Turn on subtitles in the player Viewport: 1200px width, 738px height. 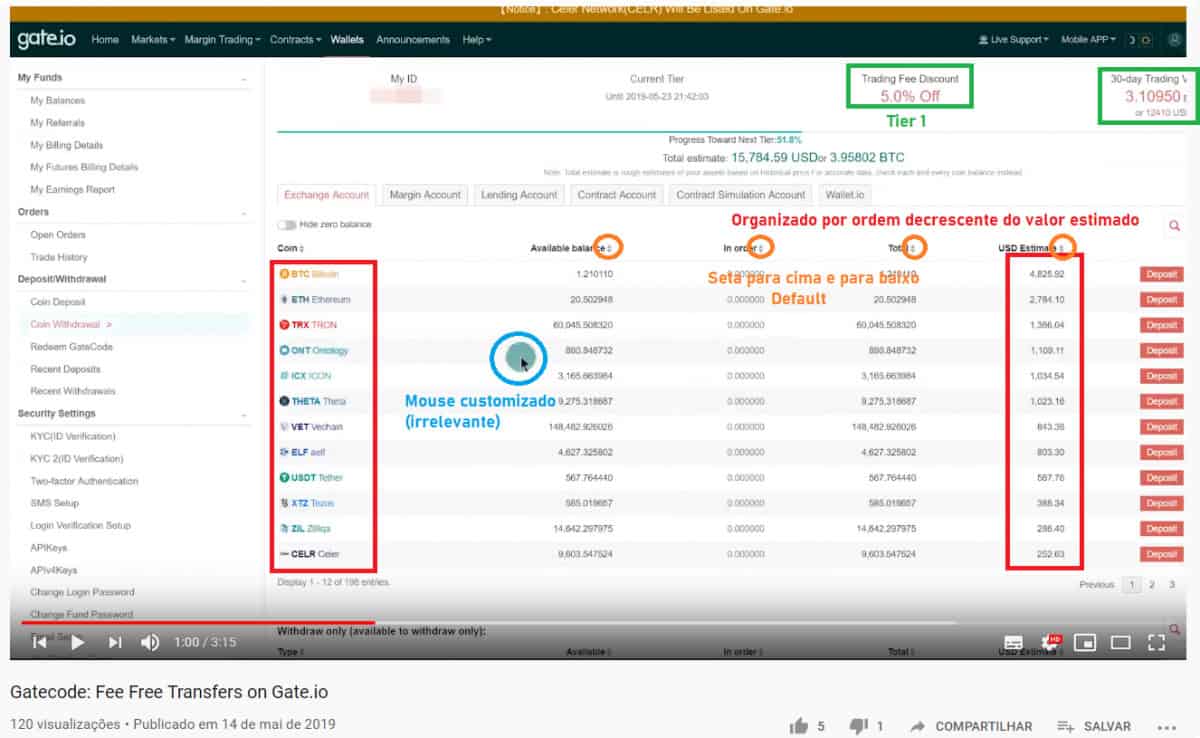1013,642
